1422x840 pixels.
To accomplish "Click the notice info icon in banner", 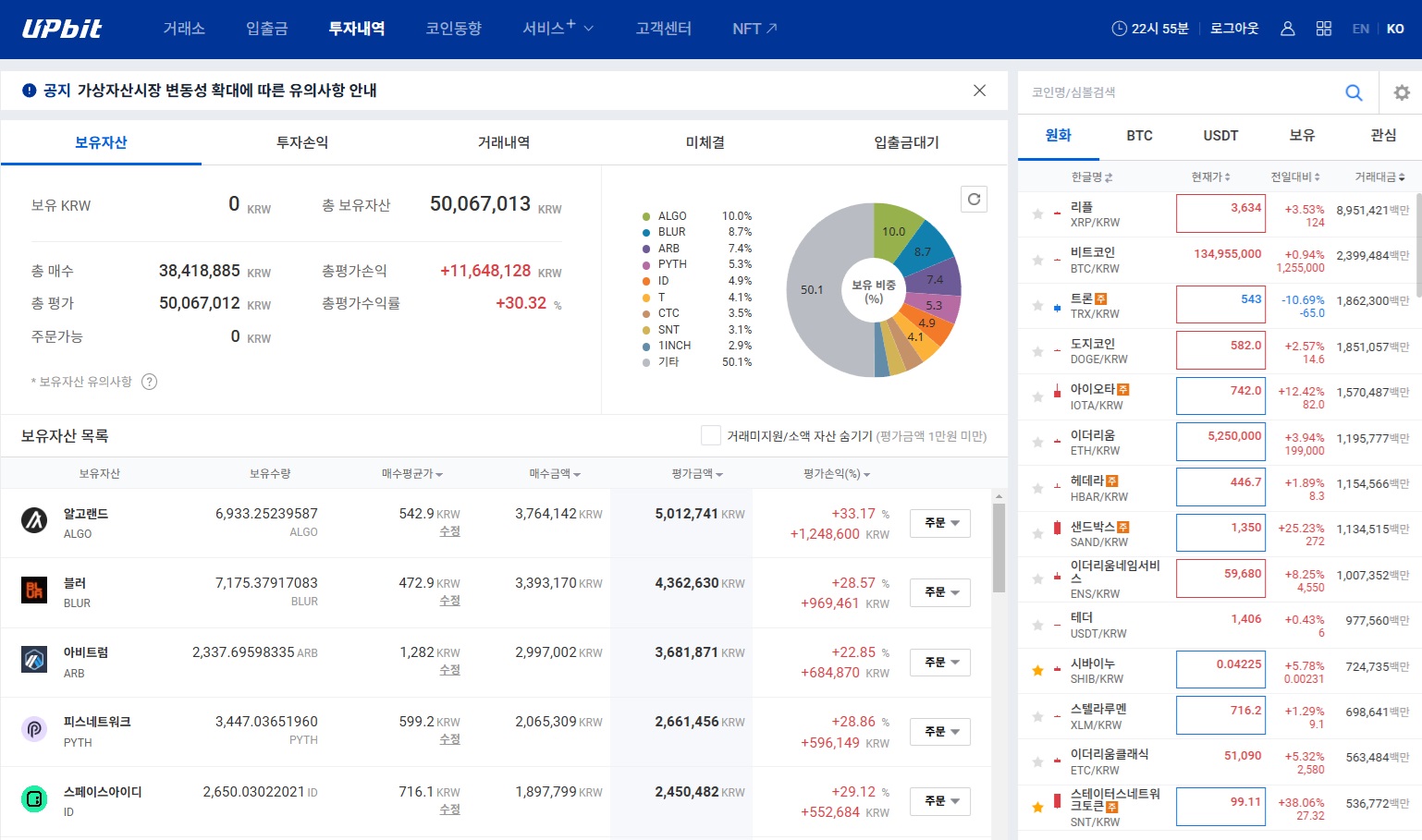I will [30, 91].
